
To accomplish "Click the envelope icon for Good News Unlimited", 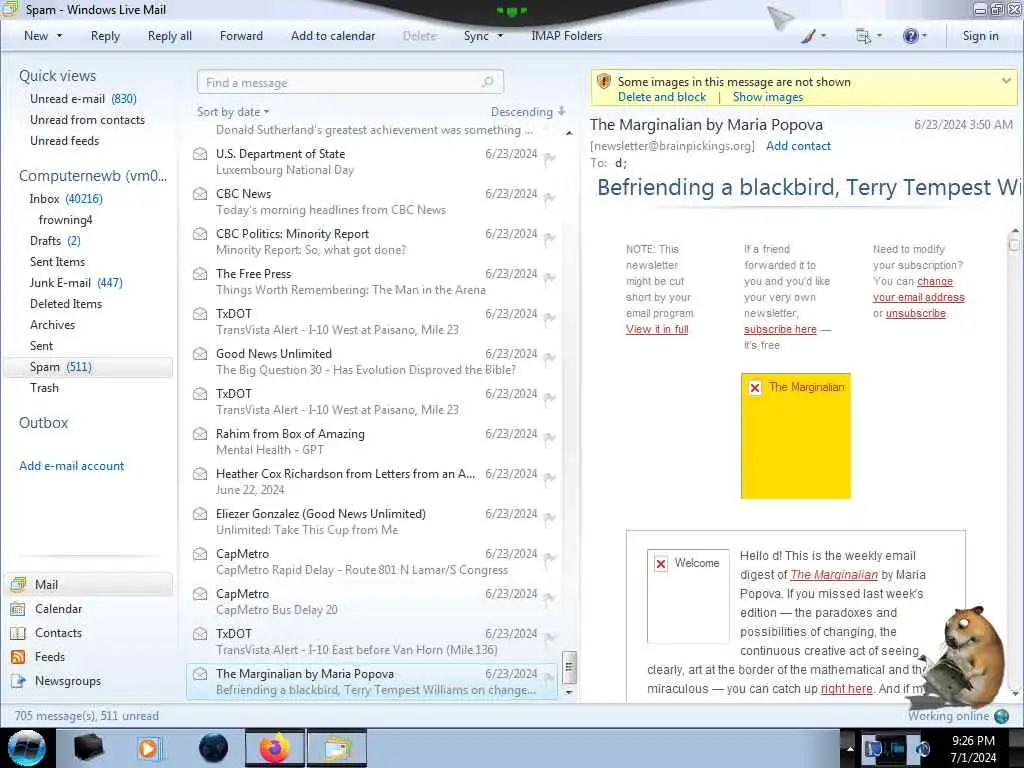I will [x=200, y=354].
